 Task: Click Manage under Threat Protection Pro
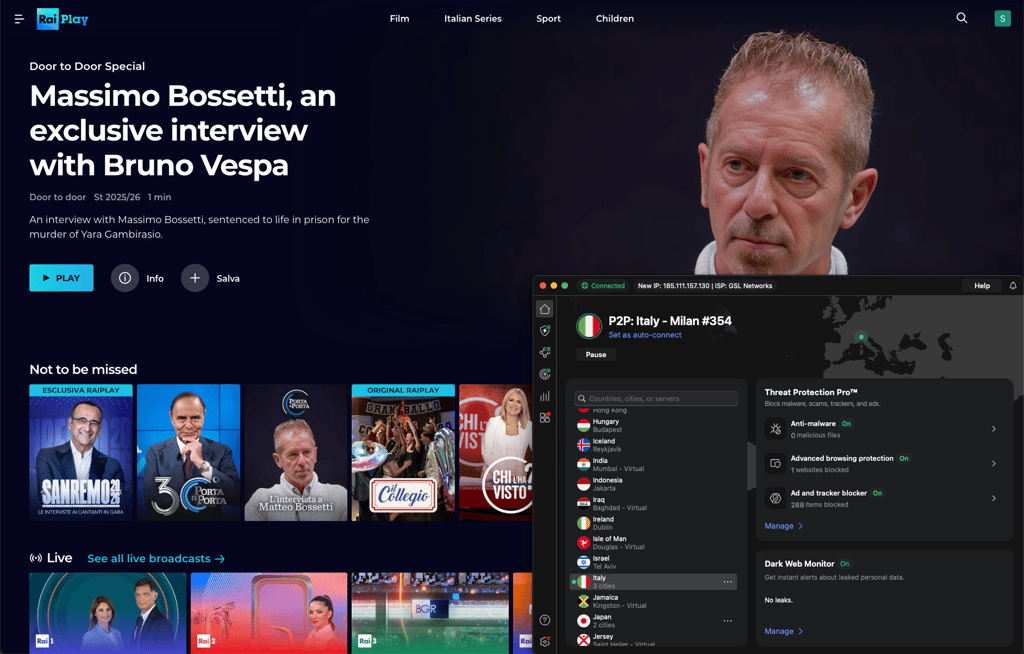[x=784, y=526]
